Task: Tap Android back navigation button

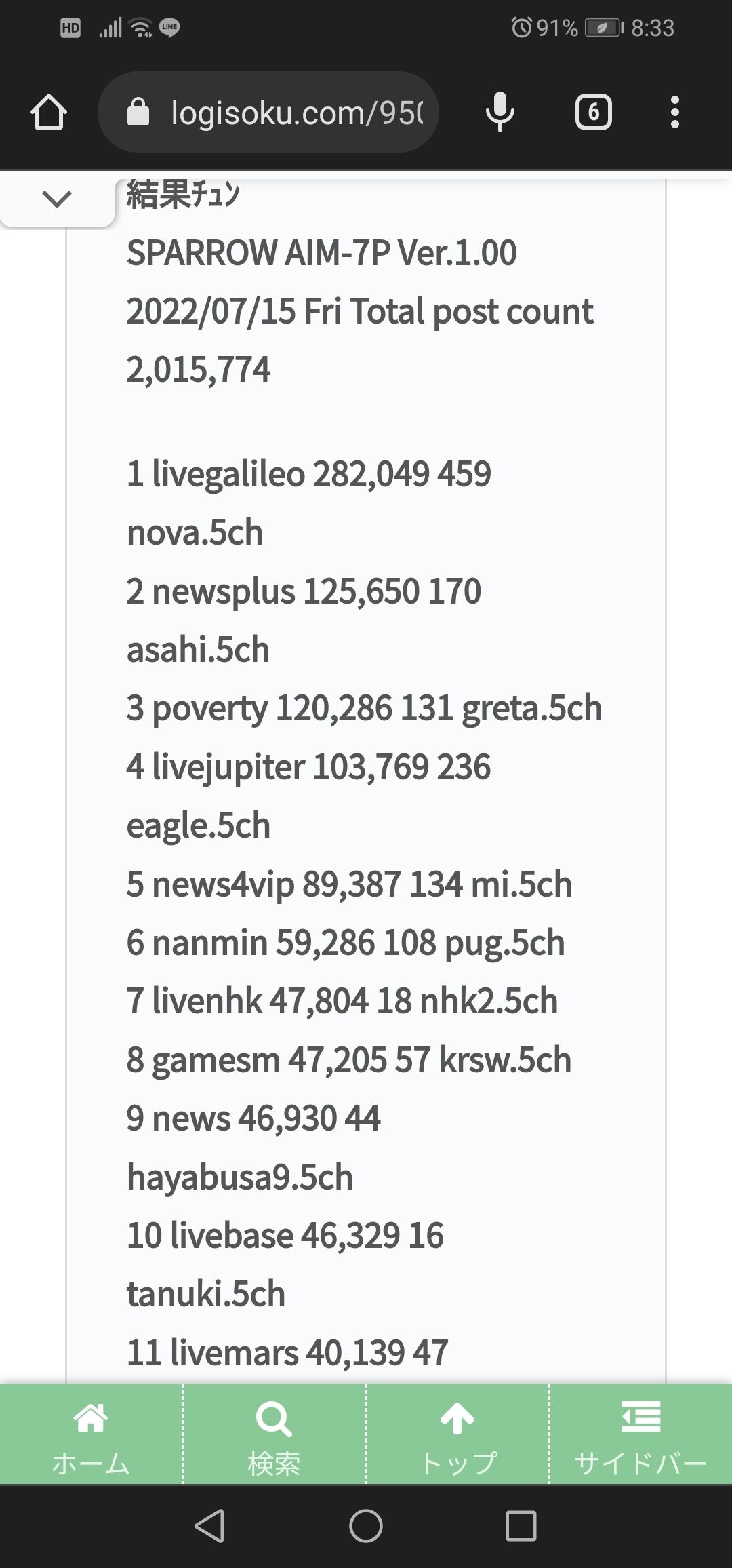Action: point(209,1526)
